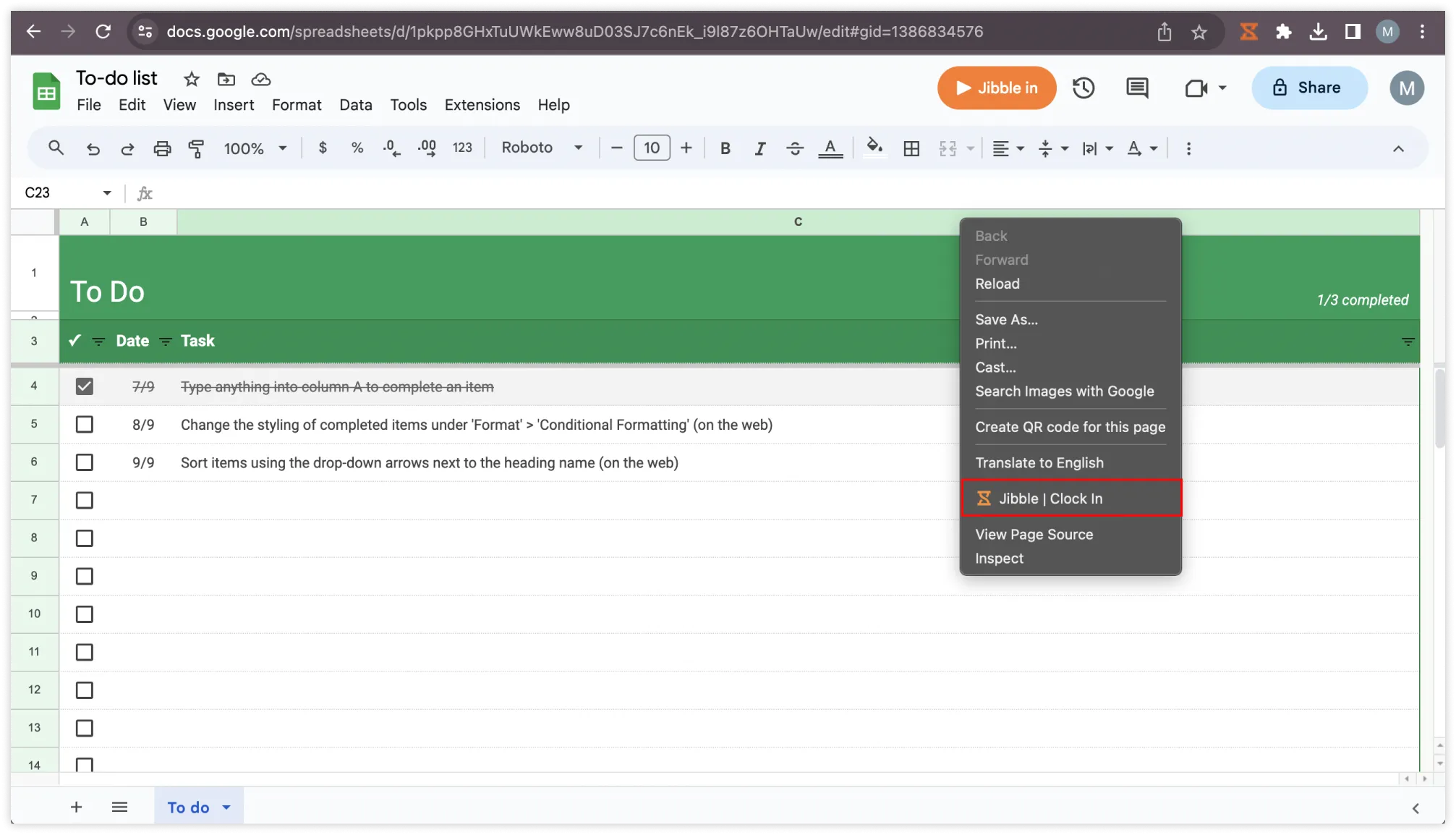The width and height of the screenshot is (1456, 835).
Task: Star the To-do list document
Action: click(x=191, y=79)
